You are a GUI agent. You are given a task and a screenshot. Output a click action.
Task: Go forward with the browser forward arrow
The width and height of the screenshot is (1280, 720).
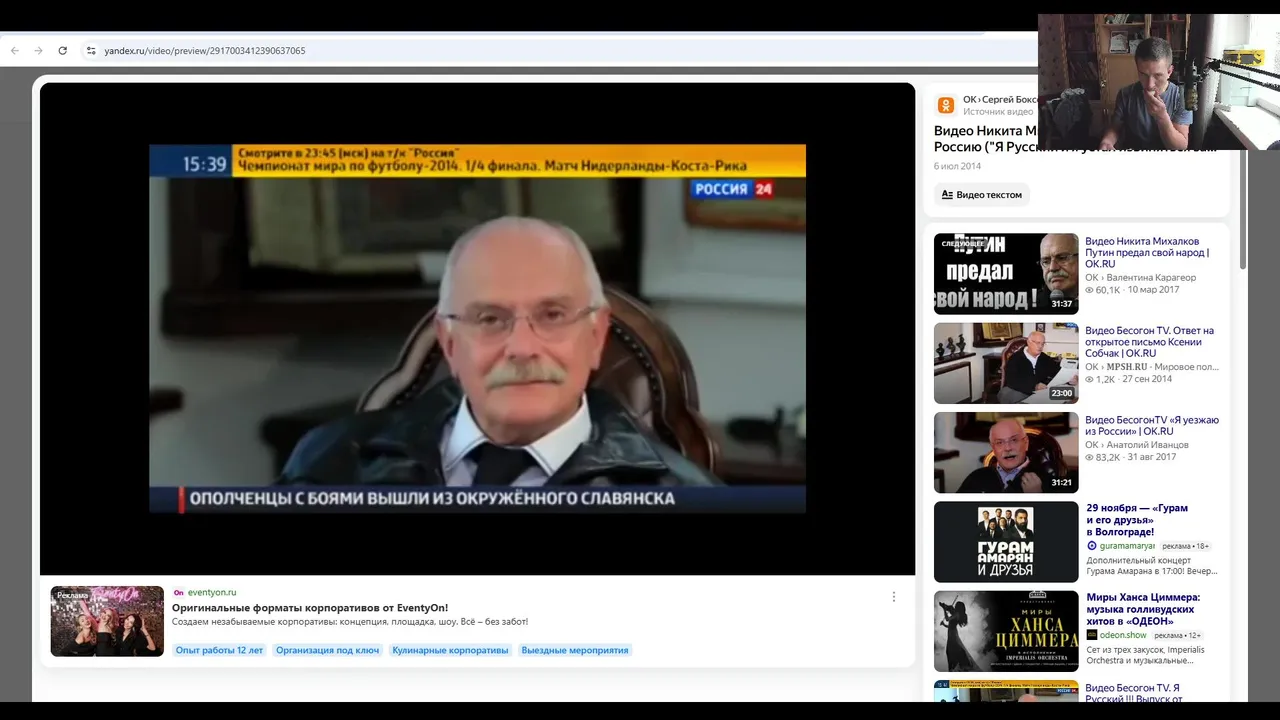click(x=38, y=51)
